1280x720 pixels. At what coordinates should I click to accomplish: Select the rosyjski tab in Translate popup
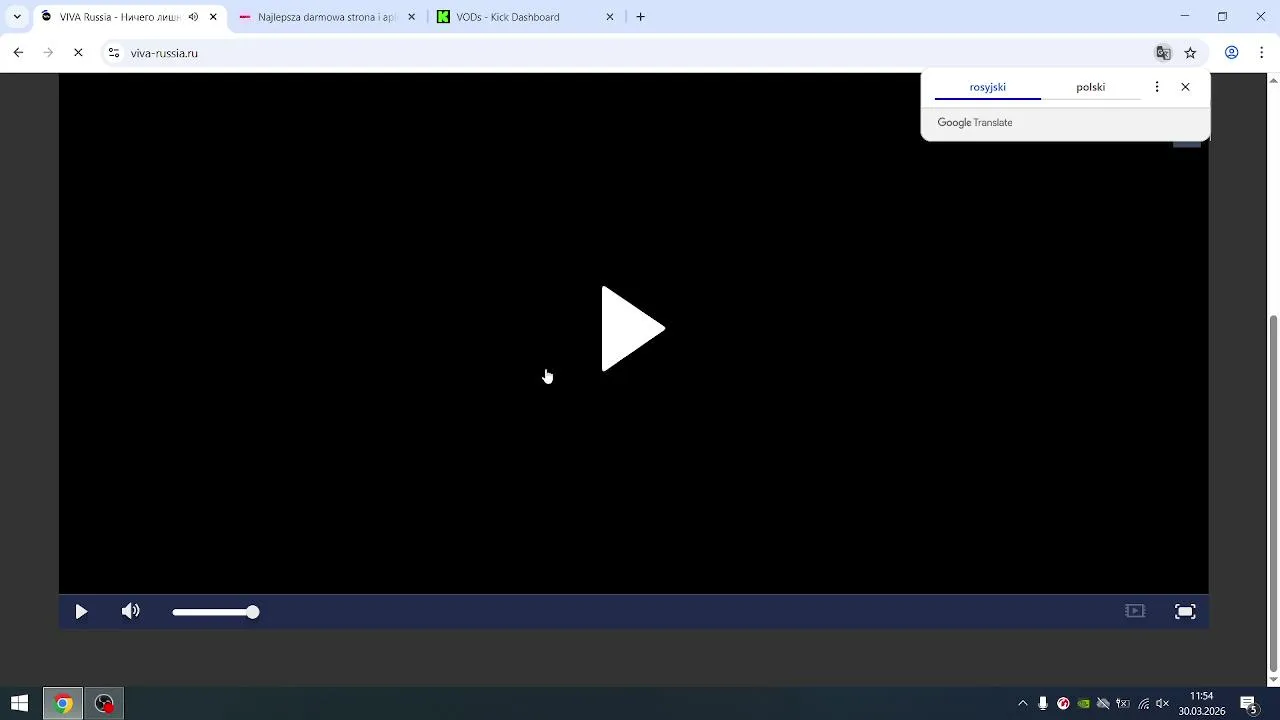(x=987, y=87)
